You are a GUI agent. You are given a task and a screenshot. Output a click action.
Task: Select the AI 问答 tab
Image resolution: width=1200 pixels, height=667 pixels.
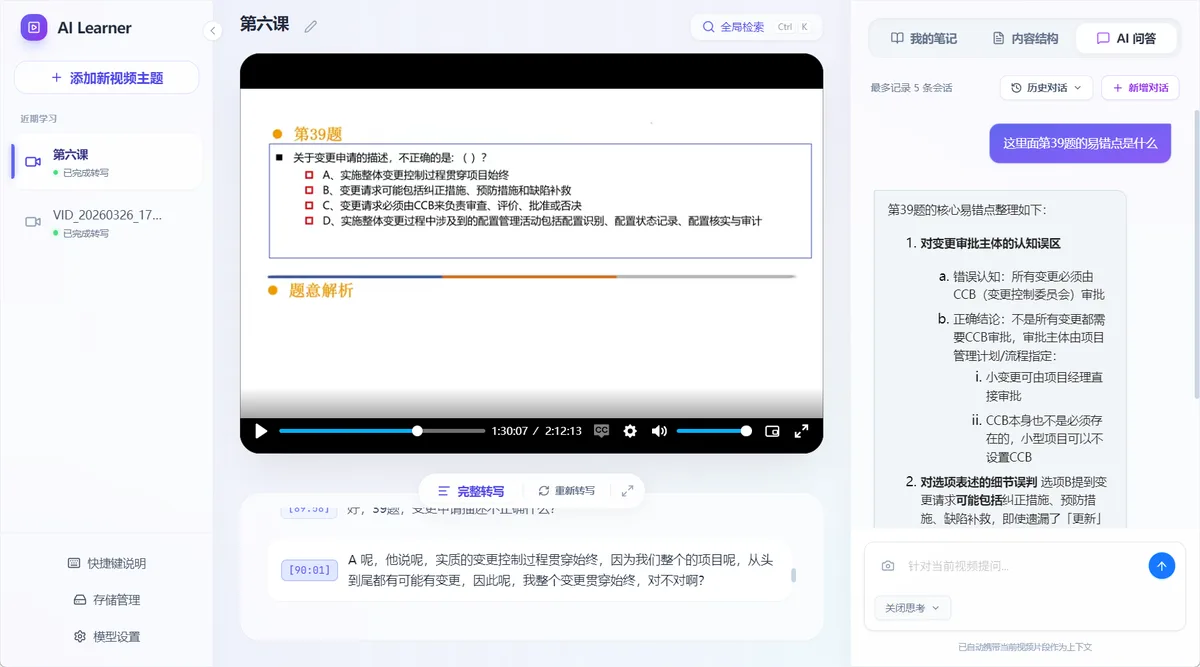[1126, 38]
